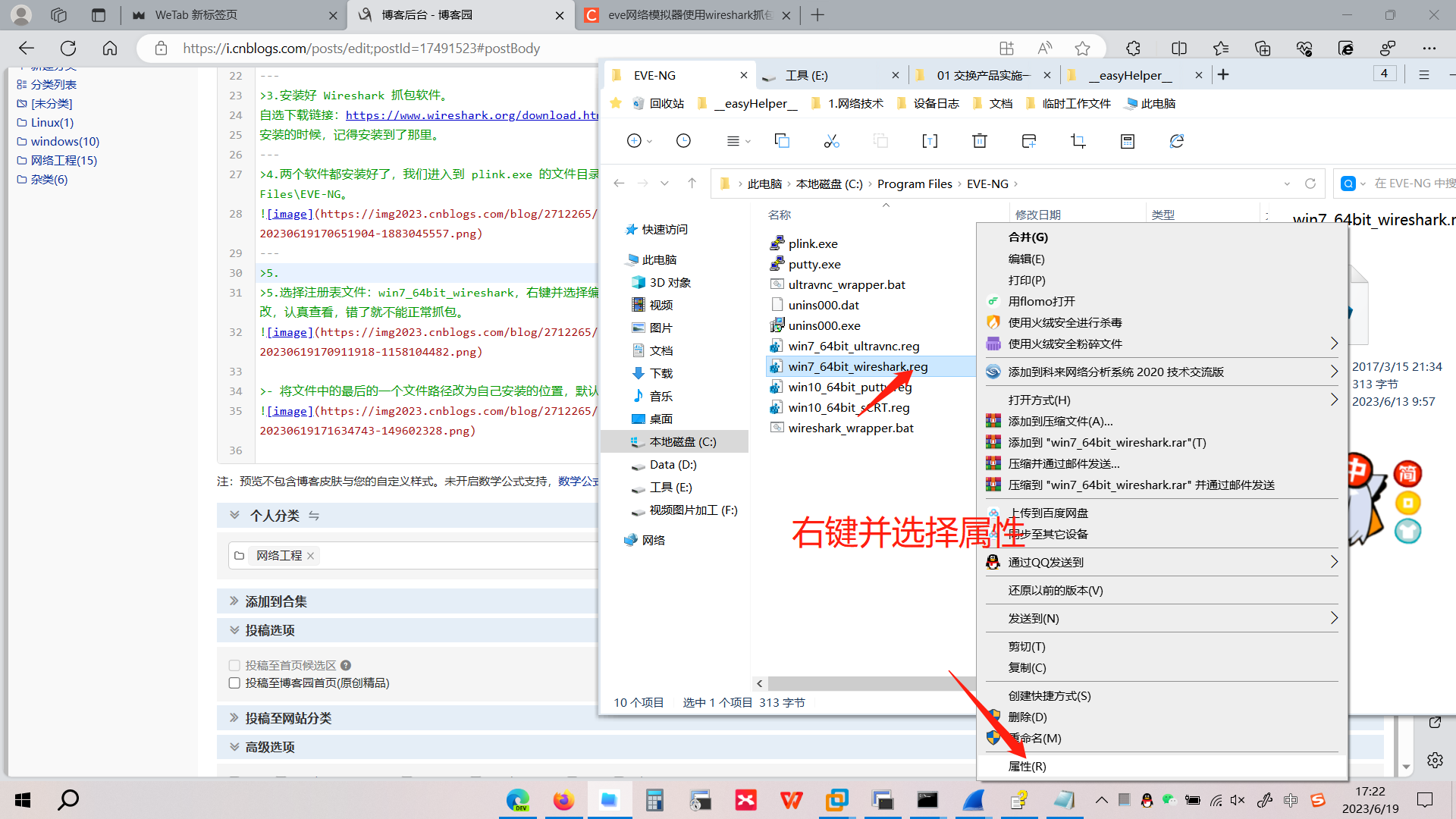The height and width of the screenshot is (819, 1456).
Task: Collapse the 投稿选项 section
Action: [x=234, y=629]
